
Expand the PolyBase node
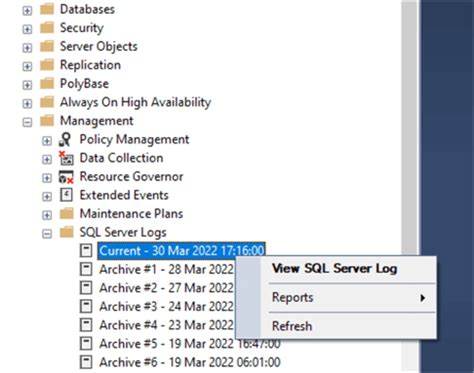point(27,85)
